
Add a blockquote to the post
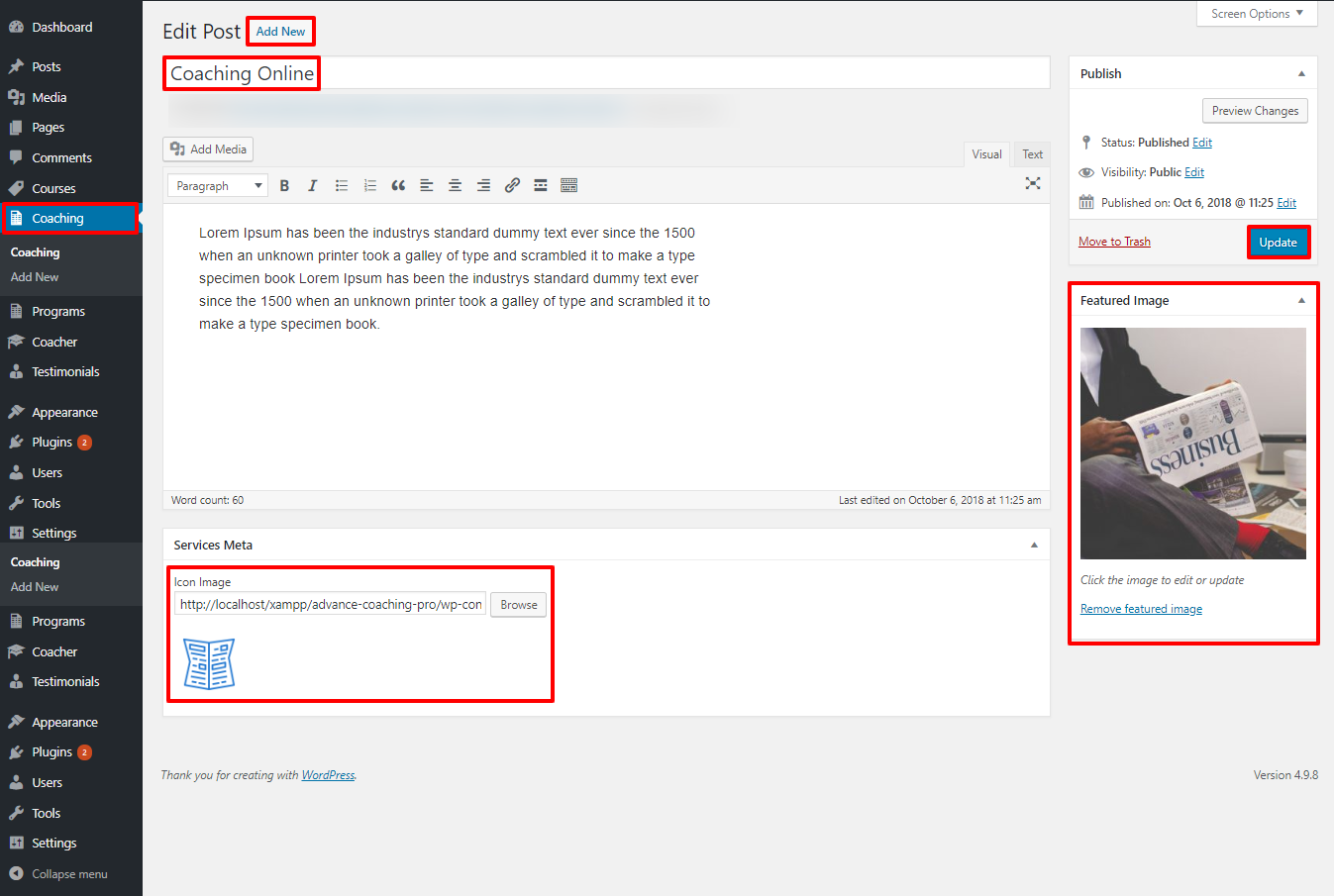[398, 185]
